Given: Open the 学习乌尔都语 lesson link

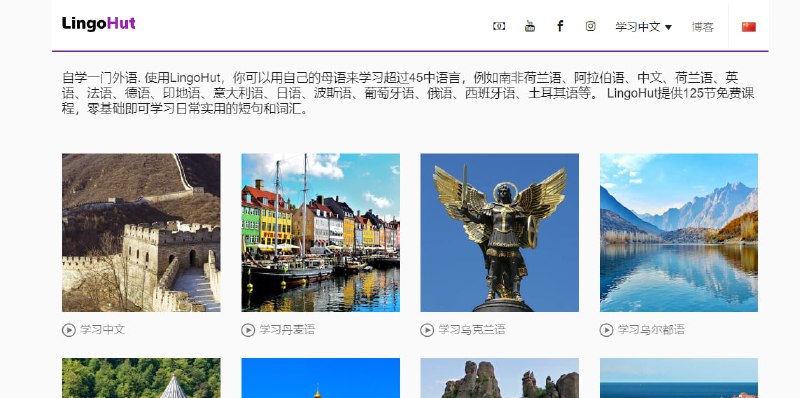Looking at the screenshot, I should (x=651, y=330).
